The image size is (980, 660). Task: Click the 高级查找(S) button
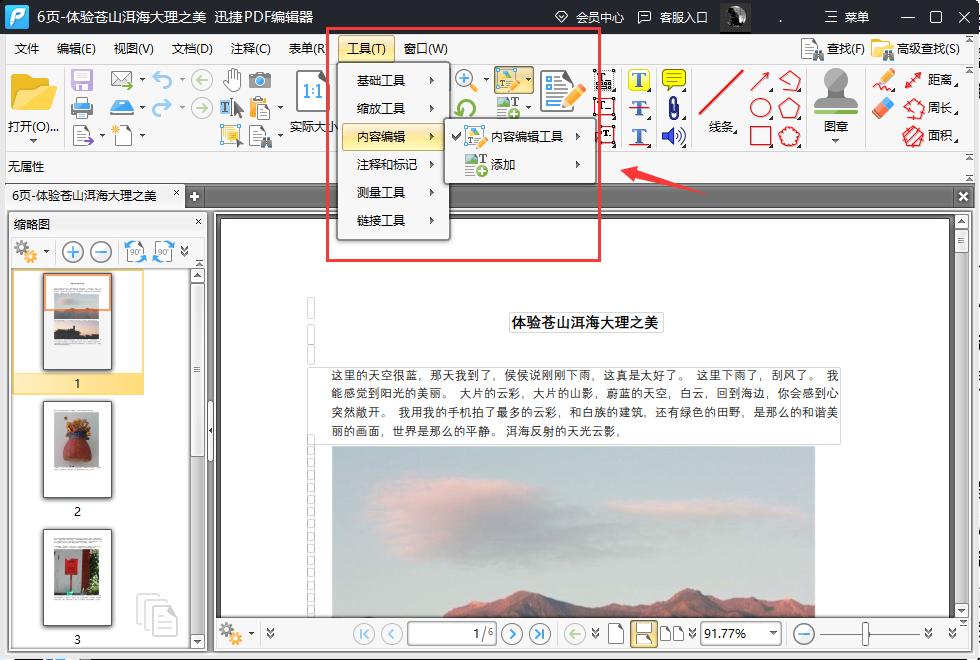915,48
